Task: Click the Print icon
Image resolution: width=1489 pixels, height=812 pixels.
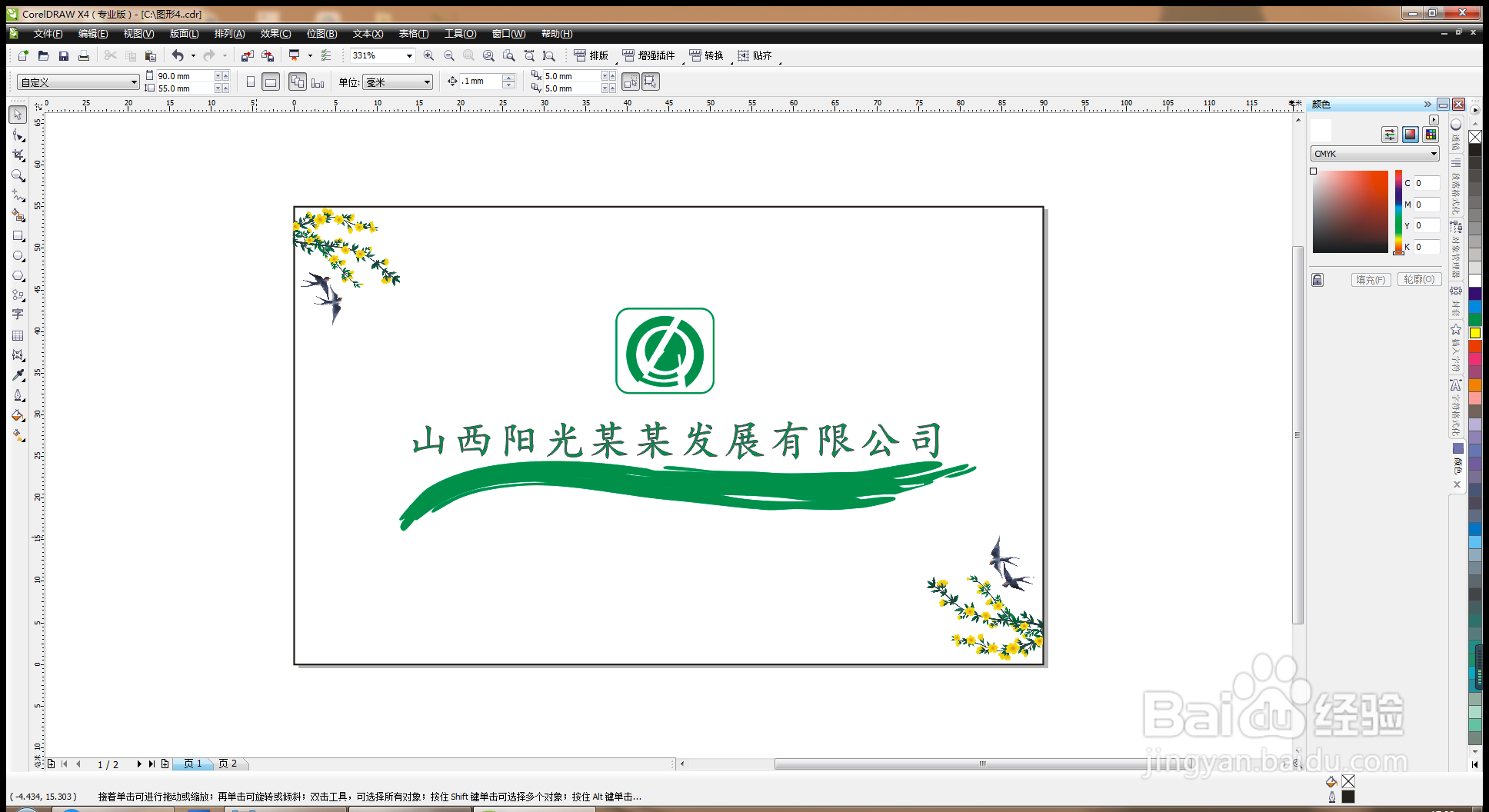Action: click(84, 55)
